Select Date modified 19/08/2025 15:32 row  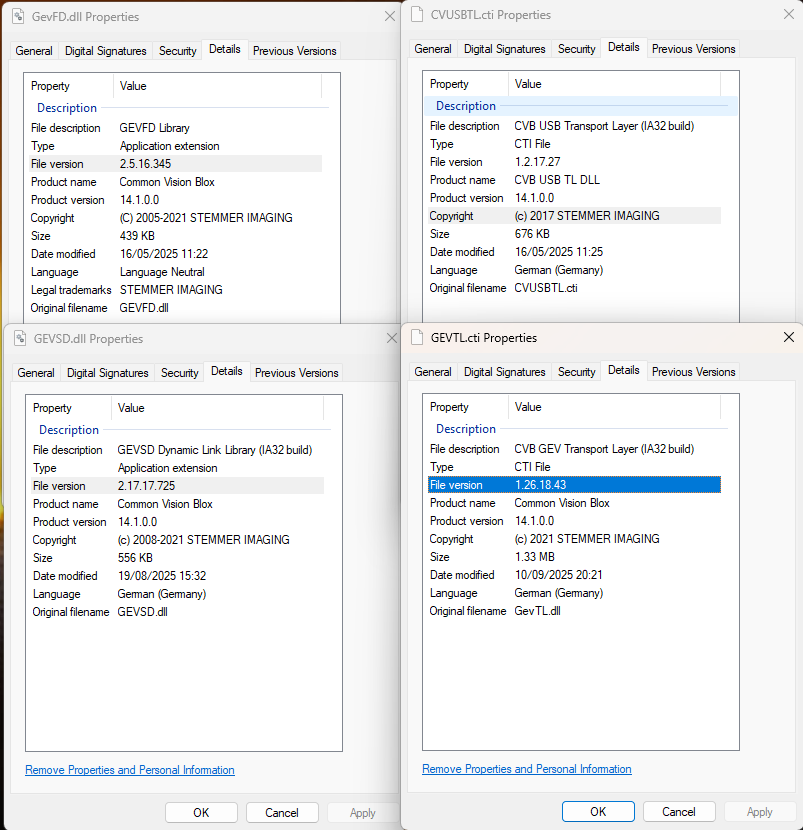pos(177,575)
